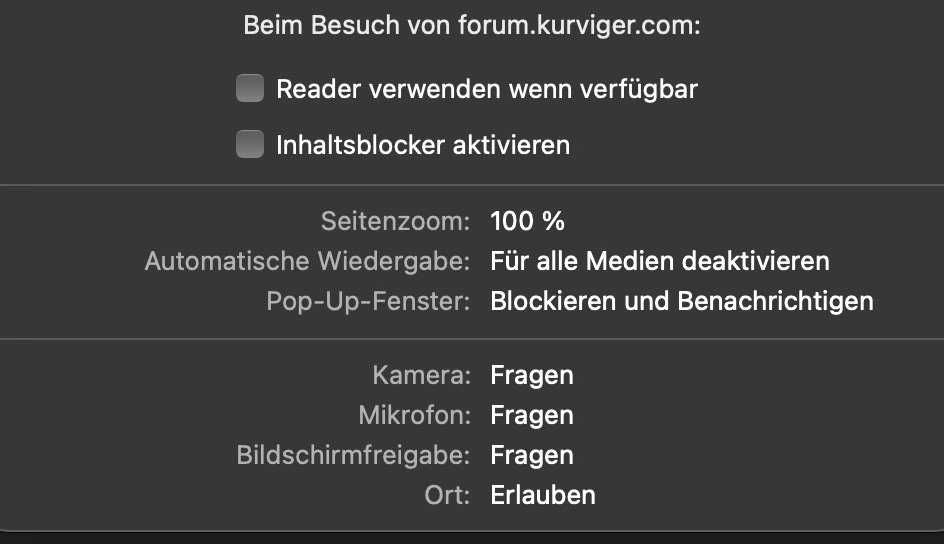Open the Seitenzoom 100 % dropdown
The width and height of the screenshot is (944, 544).
coord(528,222)
